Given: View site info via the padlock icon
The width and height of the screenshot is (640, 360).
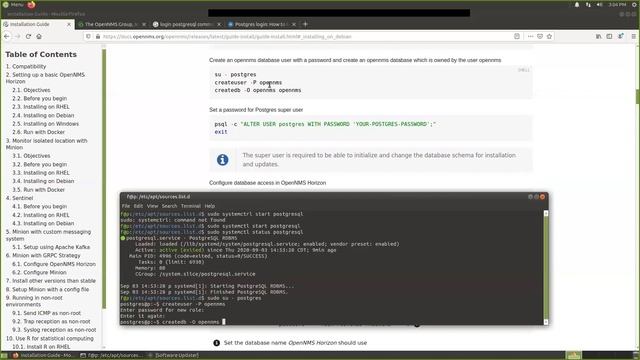Looking at the screenshot, I should click(98, 36).
